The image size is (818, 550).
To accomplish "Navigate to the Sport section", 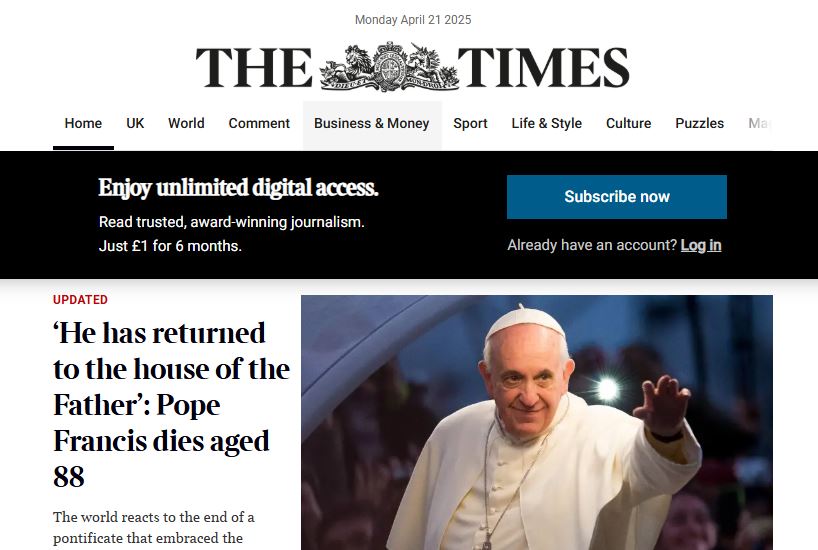I will (470, 124).
